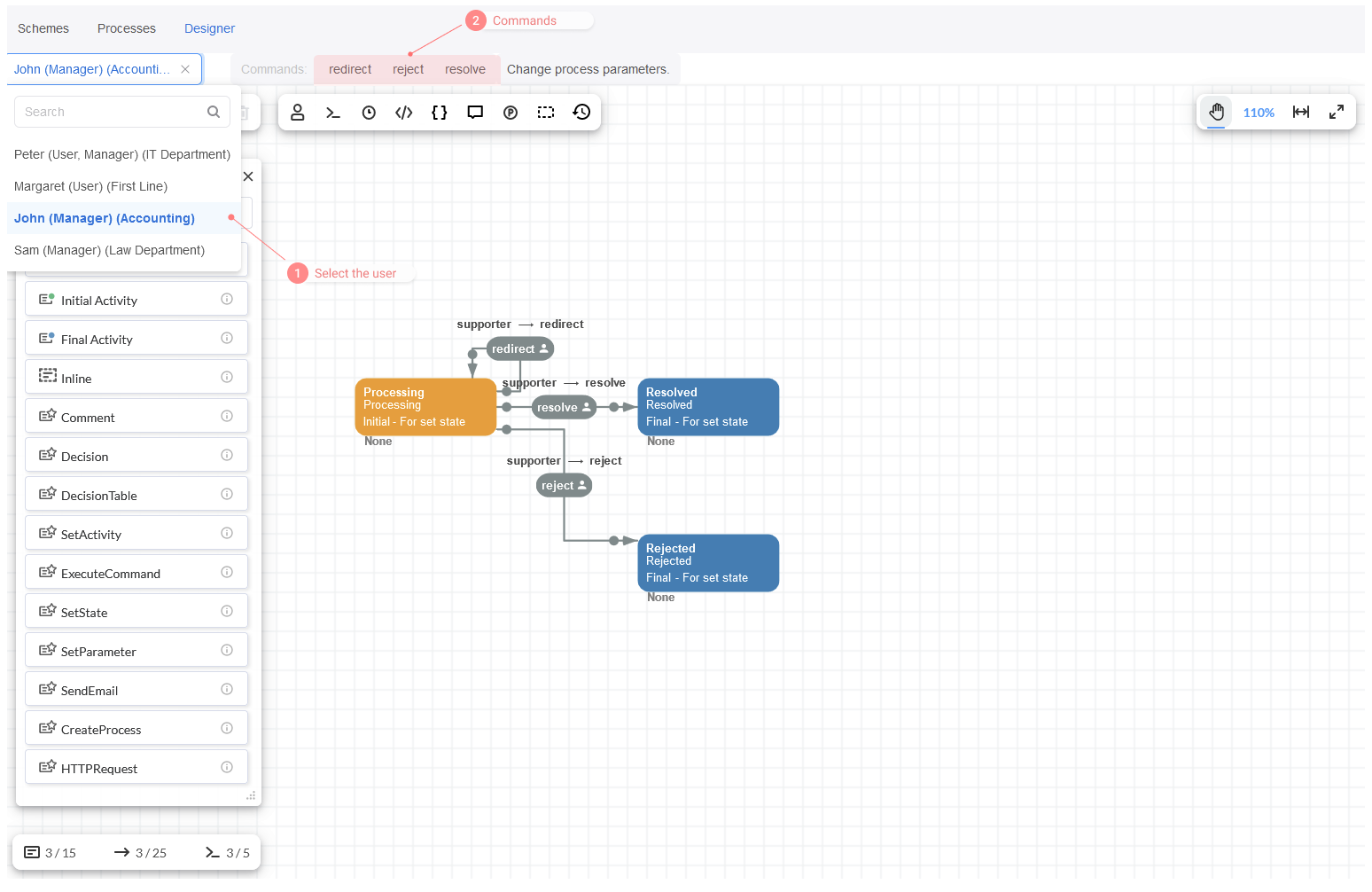Image resolution: width=1372 pixels, height=892 pixels.
Task: Click the reject transition pill
Action: point(564,486)
